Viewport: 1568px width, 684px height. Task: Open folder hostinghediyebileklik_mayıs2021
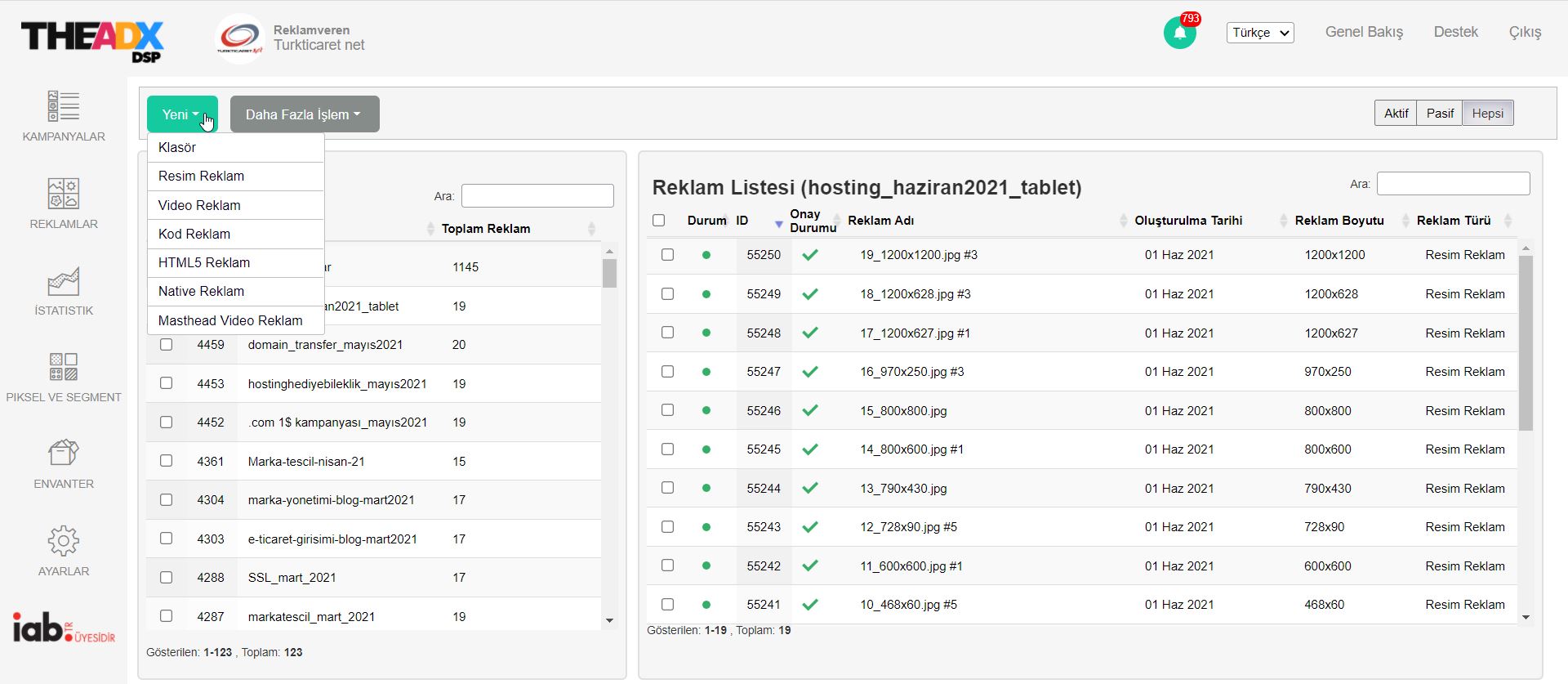(x=337, y=384)
